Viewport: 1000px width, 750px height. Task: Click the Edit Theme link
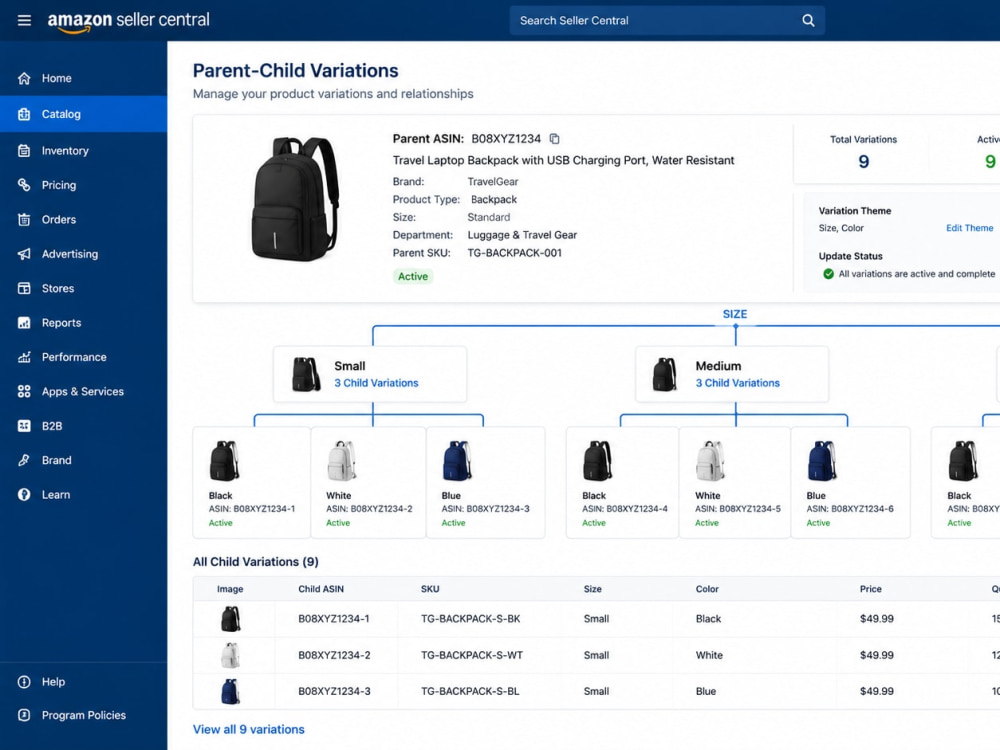pyautogui.click(x=969, y=228)
